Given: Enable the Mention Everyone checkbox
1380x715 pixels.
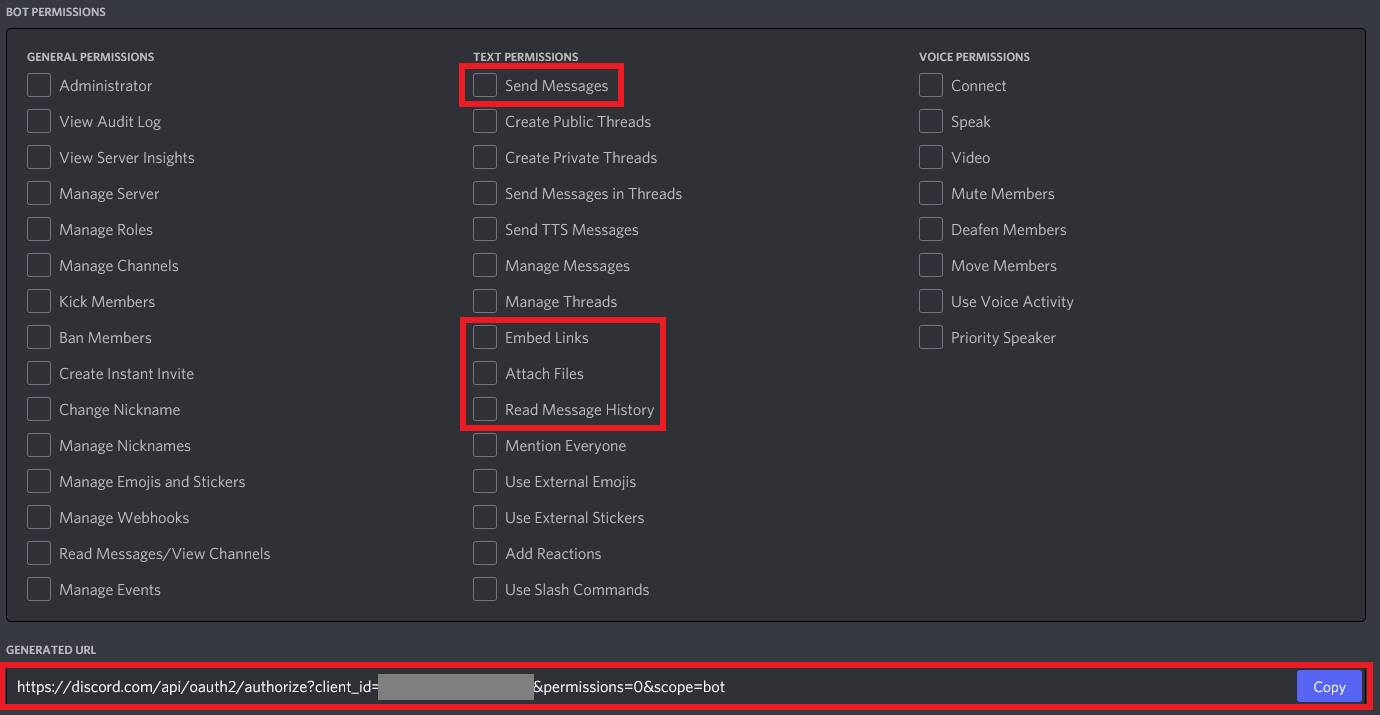Looking at the screenshot, I should coord(485,446).
